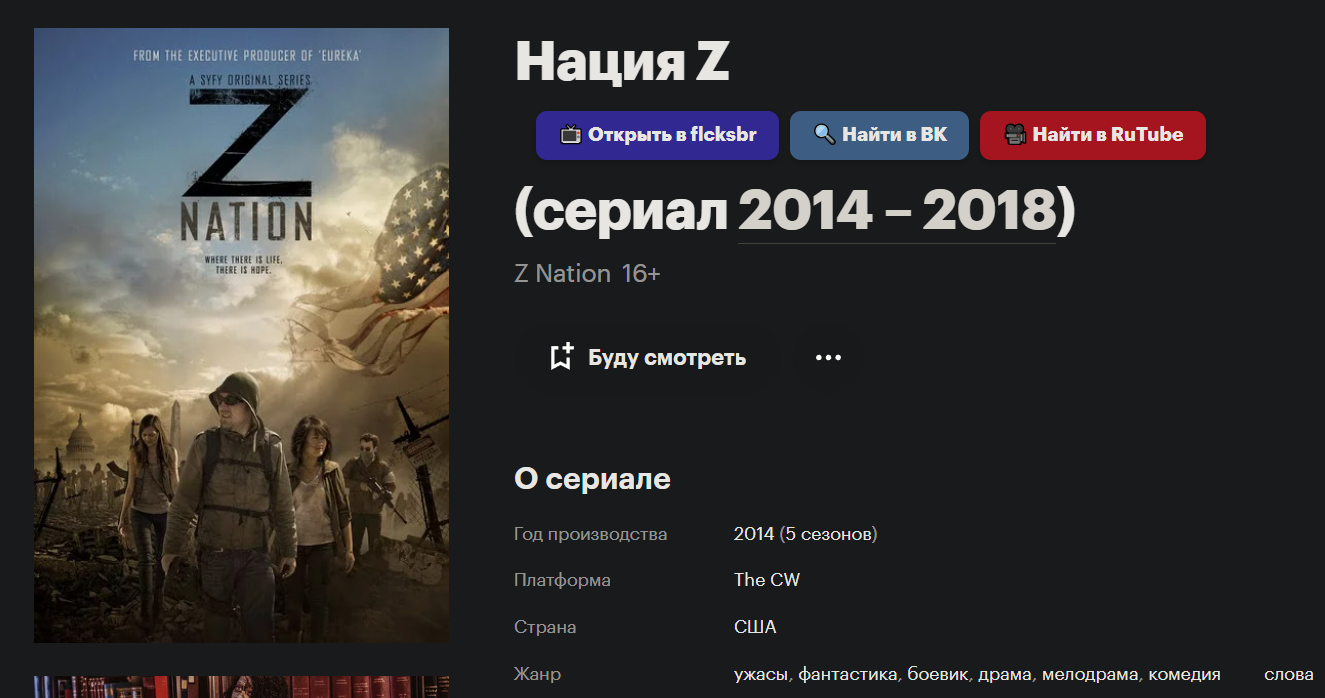Open the series in flcksbr
1325x698 pixels.
[x=657, y=135]
